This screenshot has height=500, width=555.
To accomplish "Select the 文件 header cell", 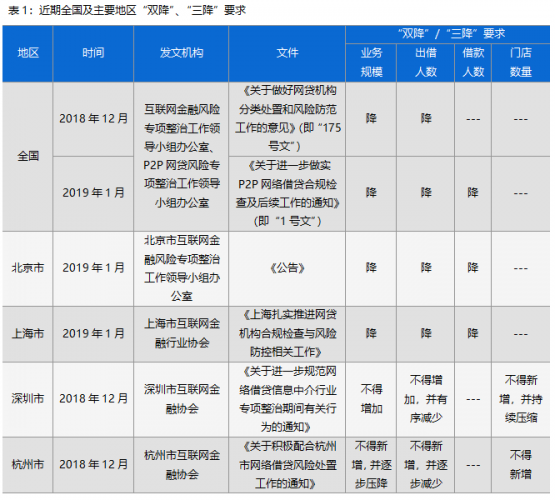I will pyautogui.click(x=287, y=53).
